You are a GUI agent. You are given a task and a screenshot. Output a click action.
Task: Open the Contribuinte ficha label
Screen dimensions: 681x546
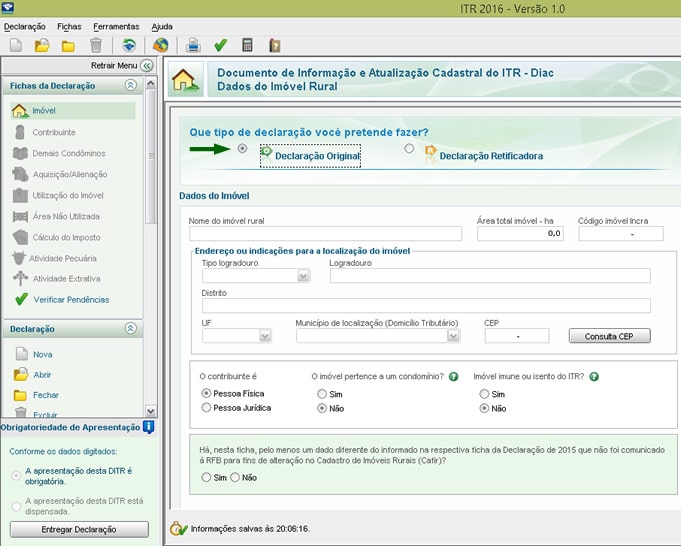tap(54, 132)
